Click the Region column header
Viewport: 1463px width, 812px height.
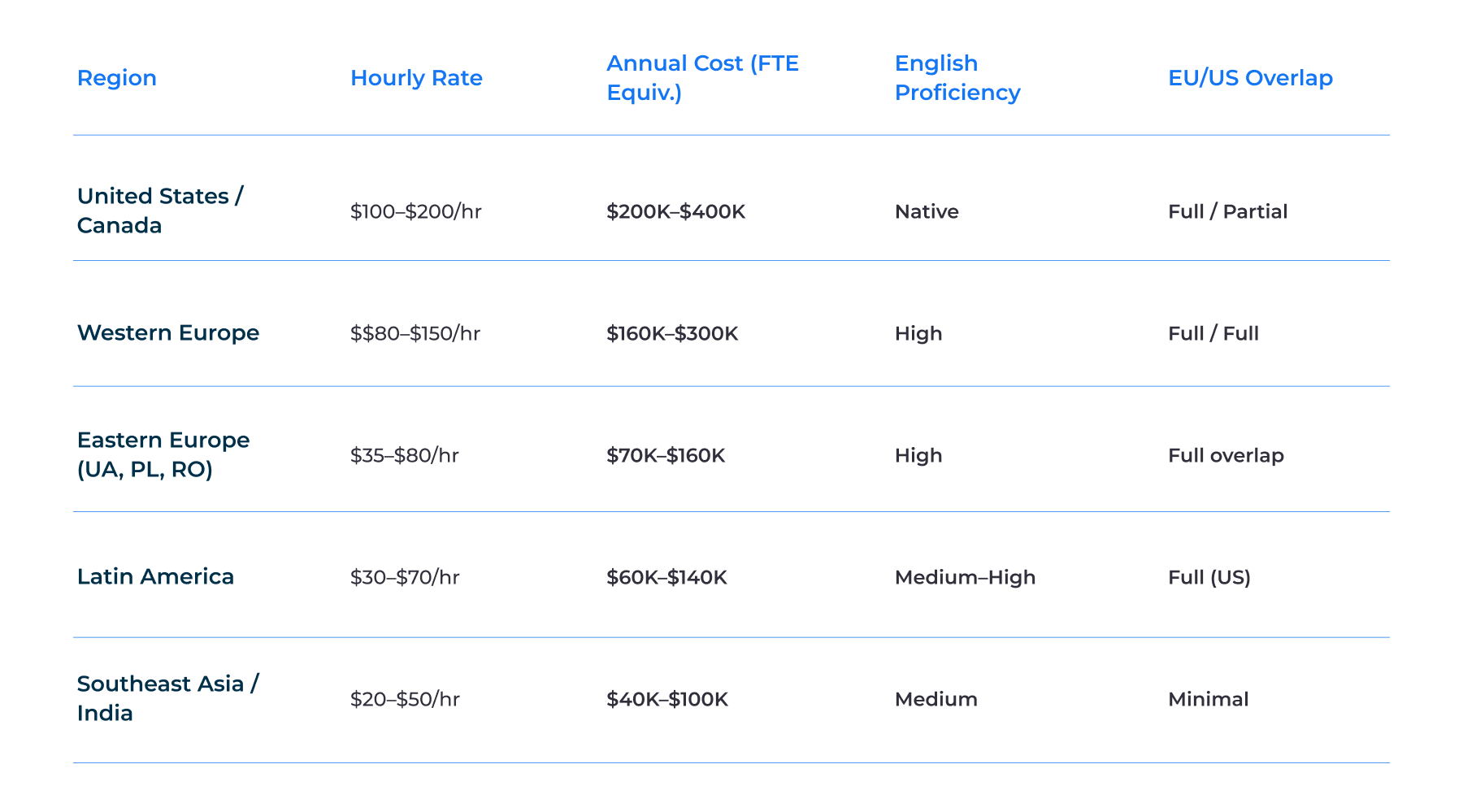click(x=117, y=78)
